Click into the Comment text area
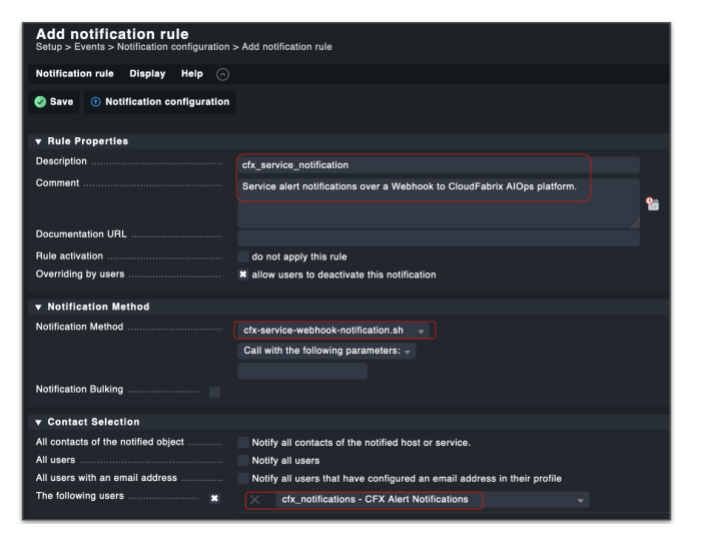 coord(438,203)
